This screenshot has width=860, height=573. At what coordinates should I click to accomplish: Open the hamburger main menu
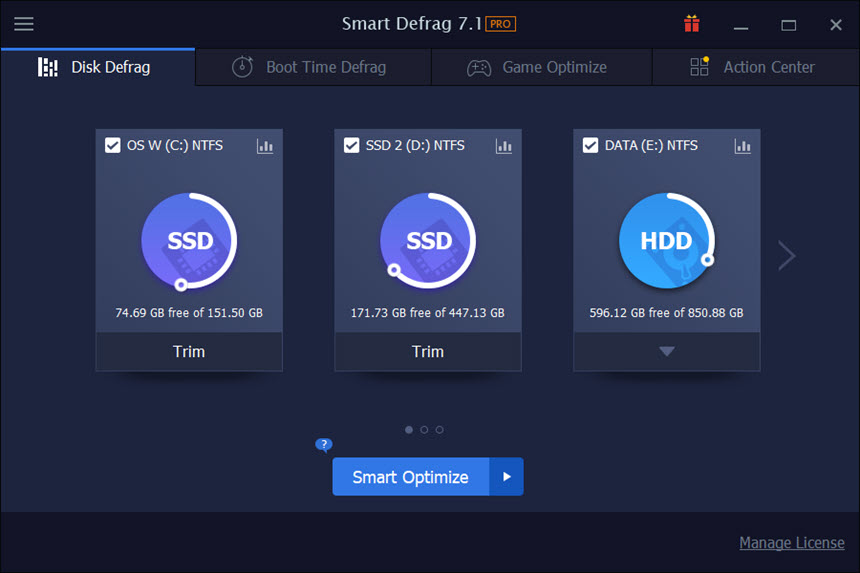click(x=24, y=24)
